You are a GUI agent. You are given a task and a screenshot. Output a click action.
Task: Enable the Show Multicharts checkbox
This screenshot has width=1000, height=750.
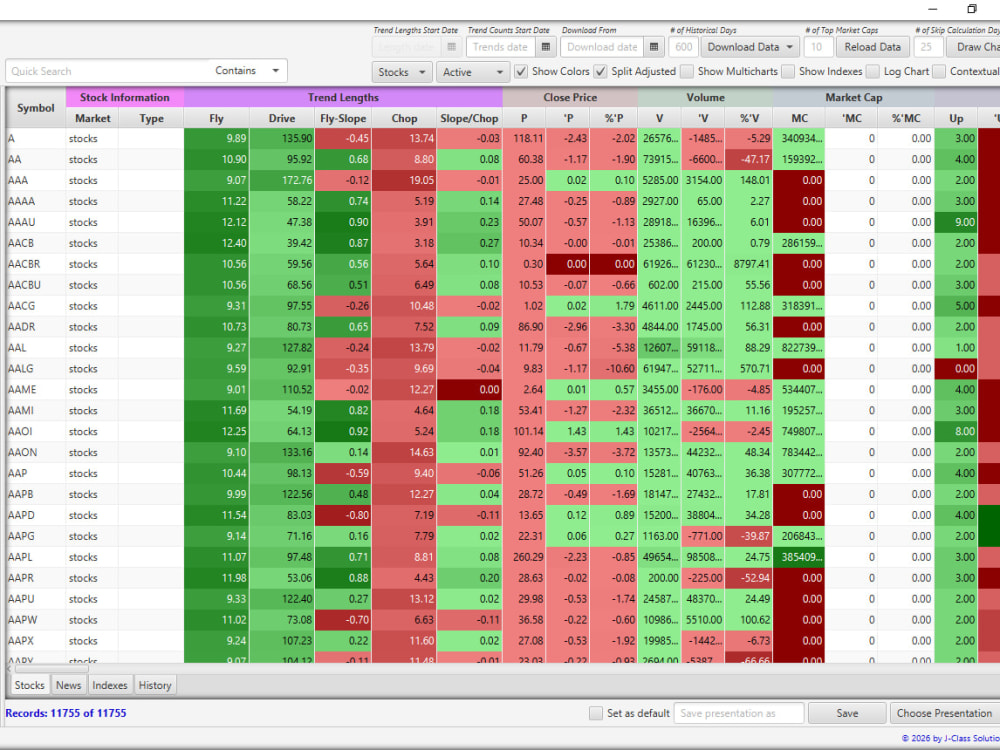coord(687,71)
